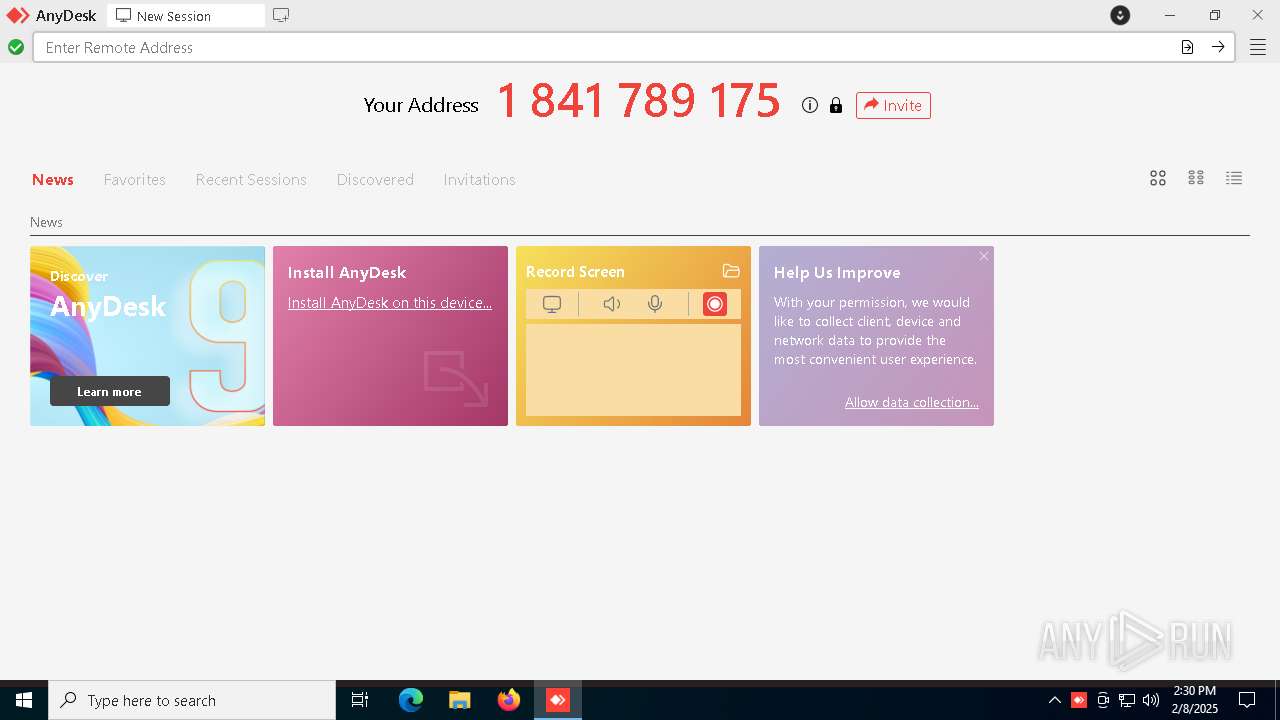Click the connect arrow icon
This screenshot has width=1280, height=720.
point(1218,47)
